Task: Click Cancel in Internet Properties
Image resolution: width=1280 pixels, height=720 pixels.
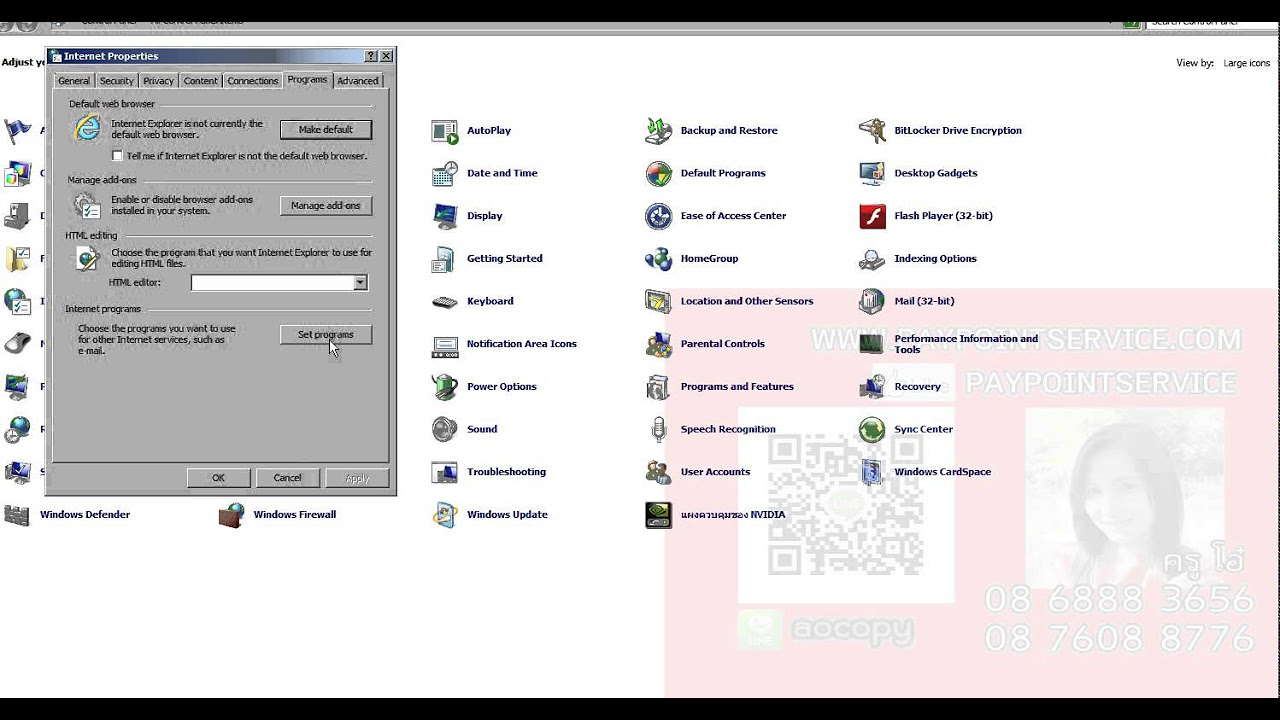Action: tap(287, 478)
